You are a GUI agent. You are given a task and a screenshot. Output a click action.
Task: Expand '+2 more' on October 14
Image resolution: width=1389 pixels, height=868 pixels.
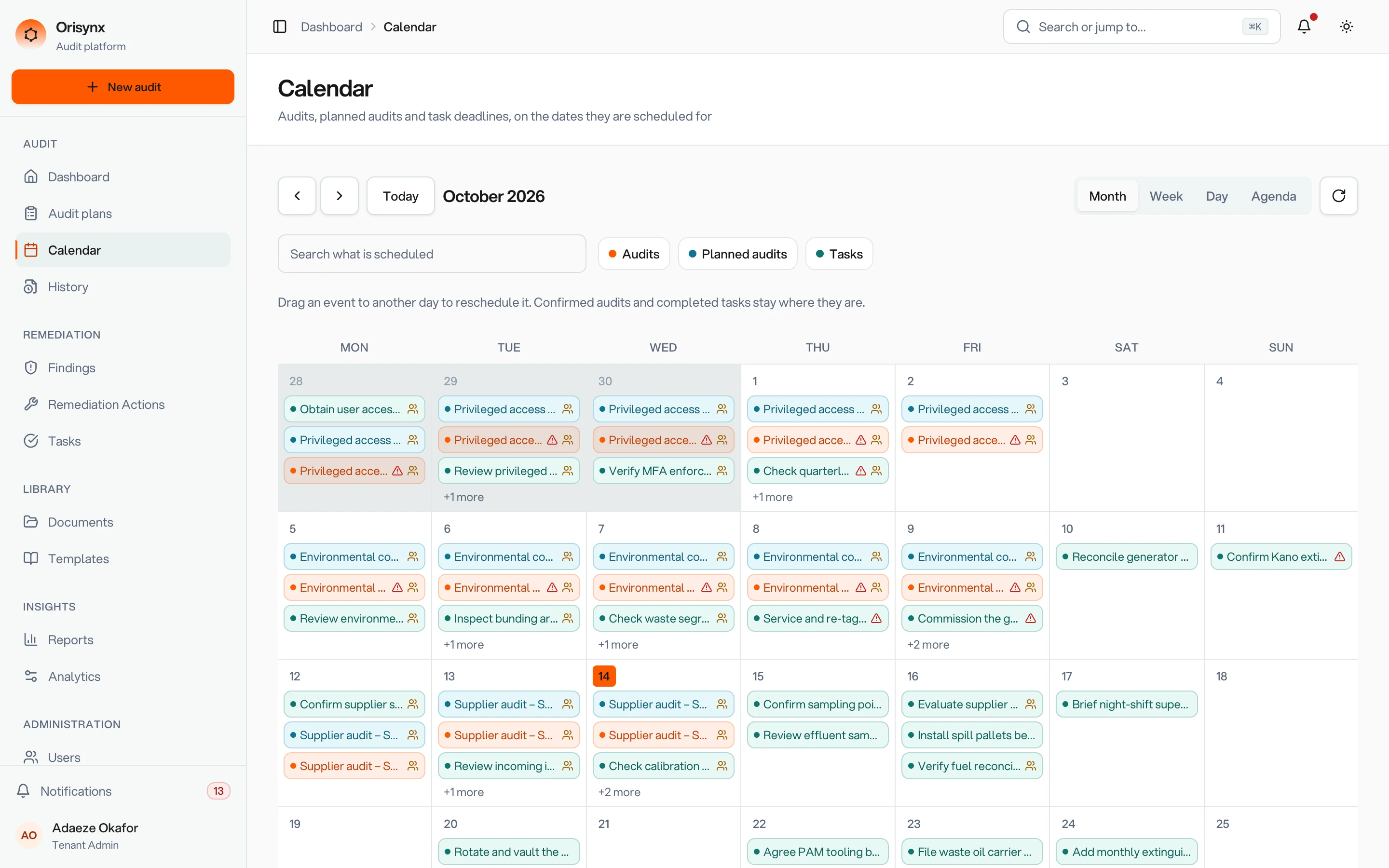(x=619, y=792)
